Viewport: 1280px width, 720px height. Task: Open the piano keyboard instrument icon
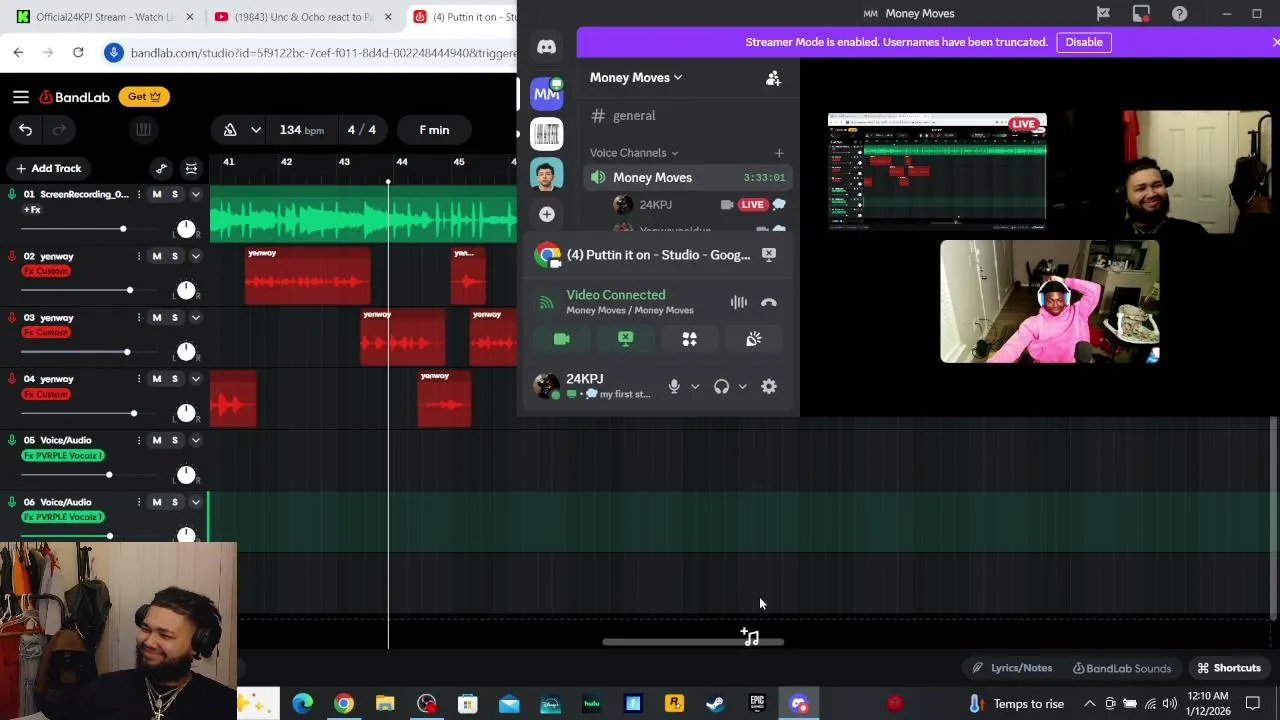pos(143,130)
